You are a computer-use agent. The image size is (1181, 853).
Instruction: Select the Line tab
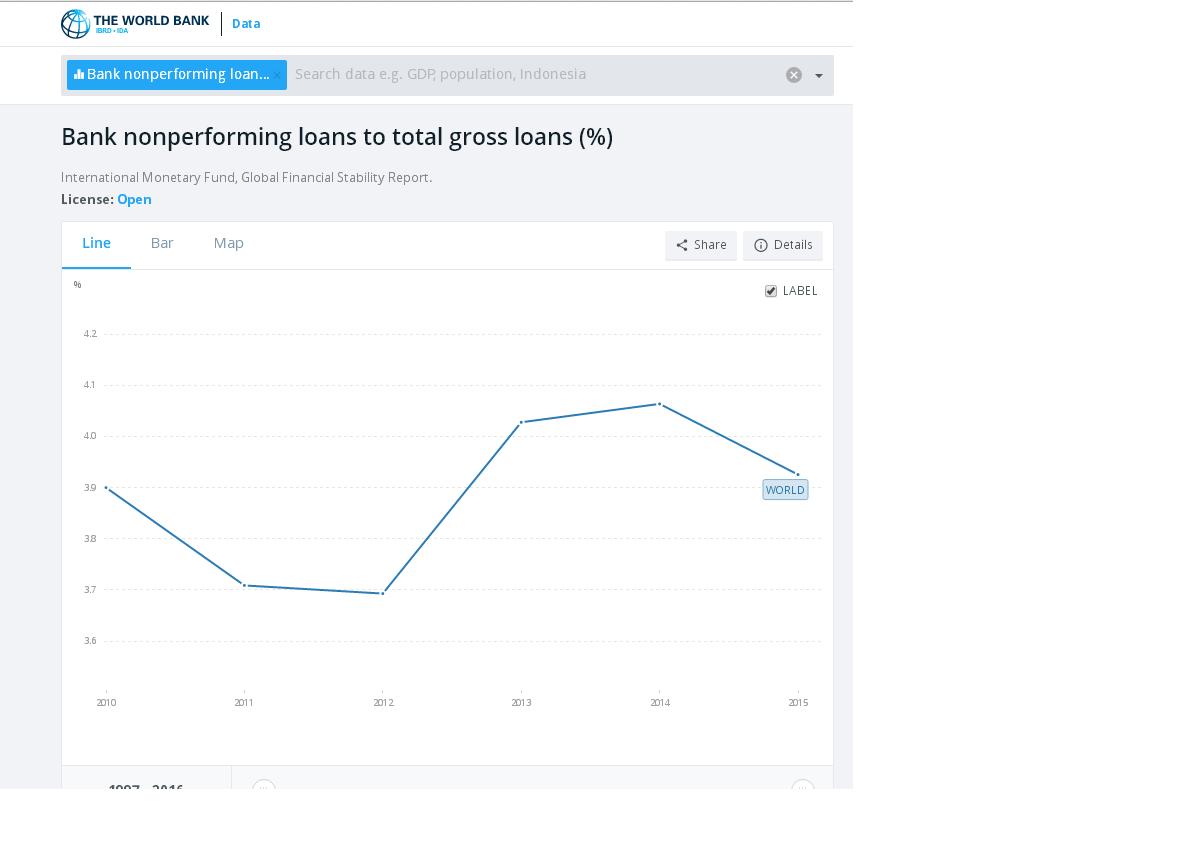[x=96, y=243]
